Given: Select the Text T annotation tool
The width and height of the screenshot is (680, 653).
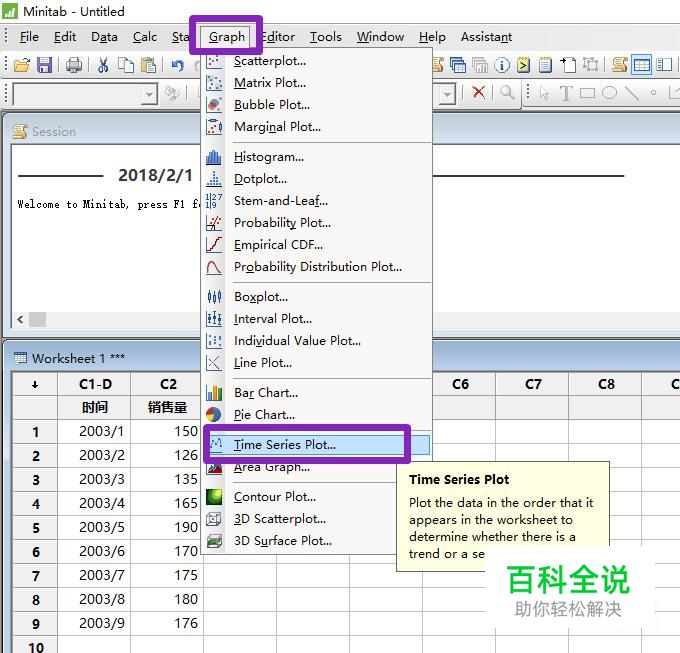Looking at the screenshot, I should pyautogui.click(x=566, y=93).
